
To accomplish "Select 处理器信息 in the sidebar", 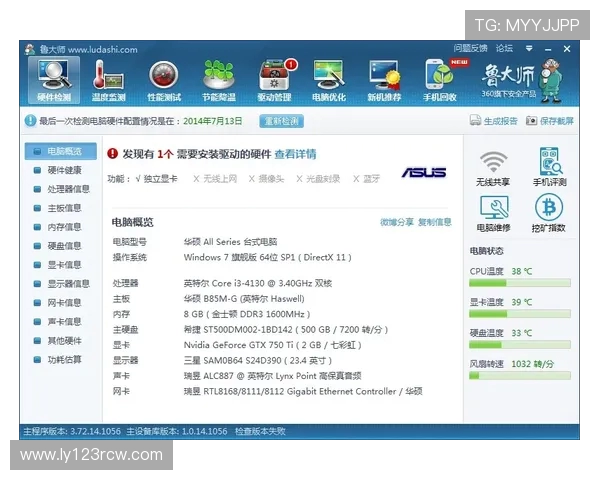I will (x=62, y=189).
